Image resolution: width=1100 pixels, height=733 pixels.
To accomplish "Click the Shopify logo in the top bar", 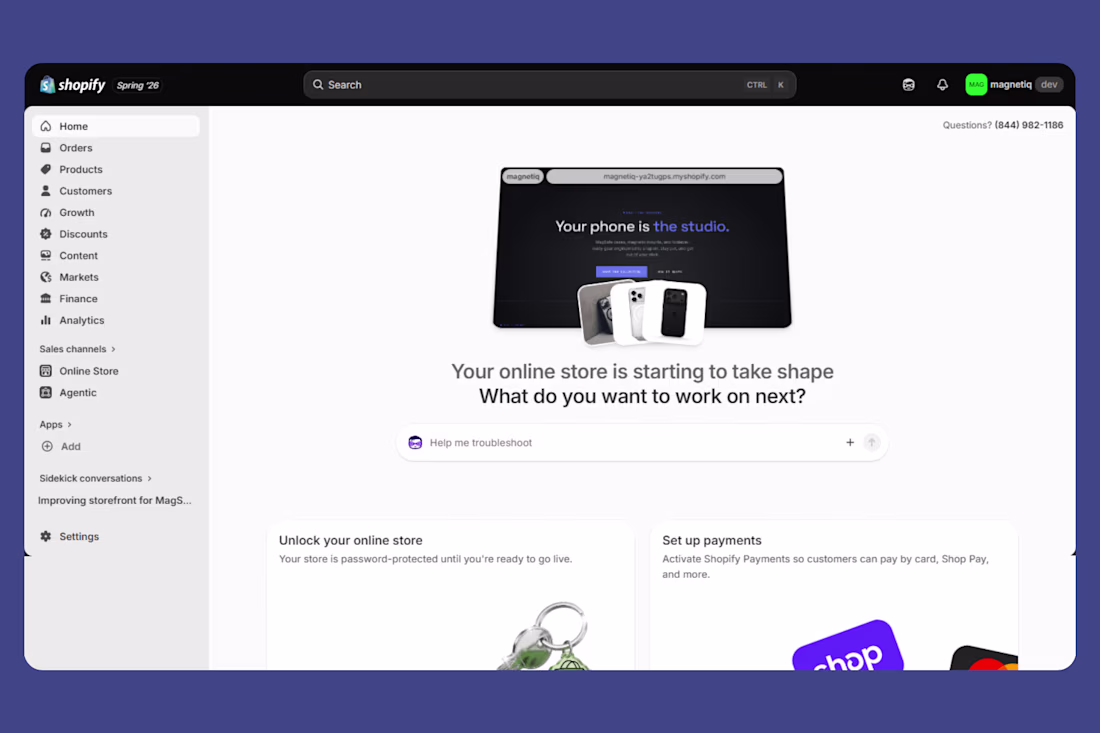I will [73, 85].
